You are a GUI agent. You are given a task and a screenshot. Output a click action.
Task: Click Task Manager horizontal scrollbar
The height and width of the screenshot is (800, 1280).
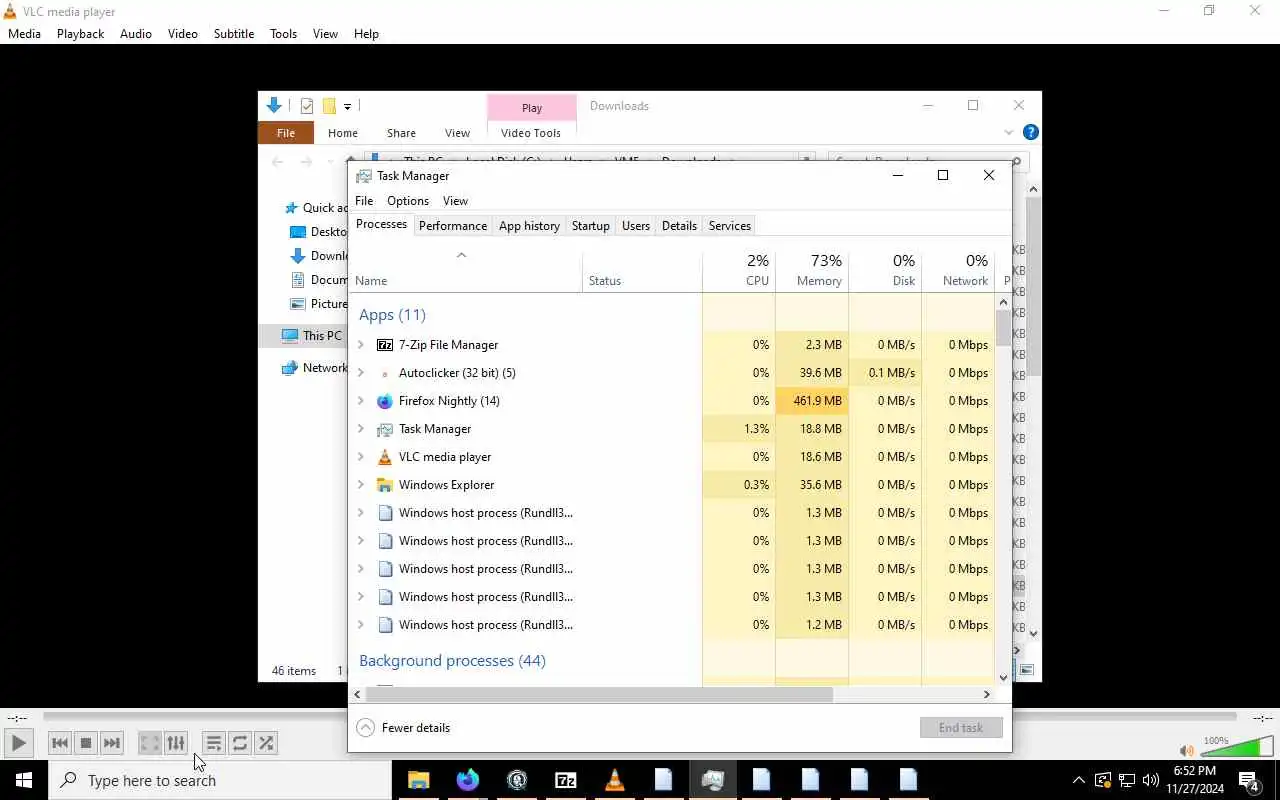coord(599,694)
